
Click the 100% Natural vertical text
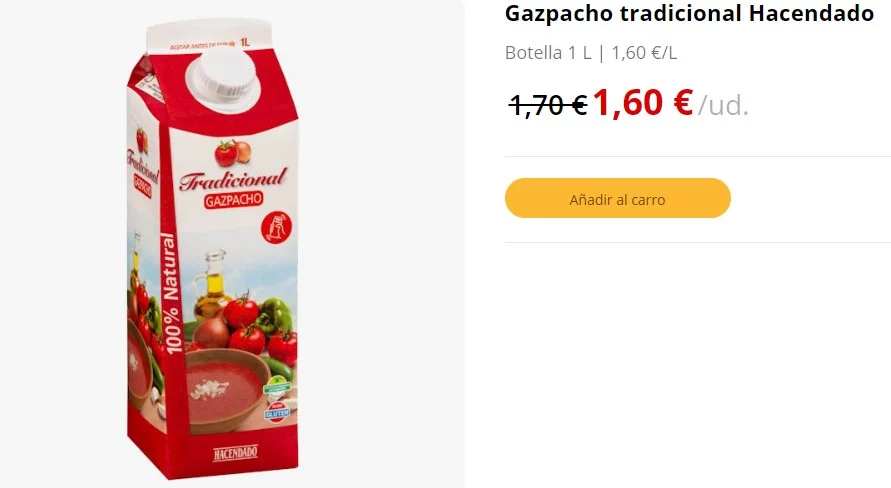pos(171,293)
